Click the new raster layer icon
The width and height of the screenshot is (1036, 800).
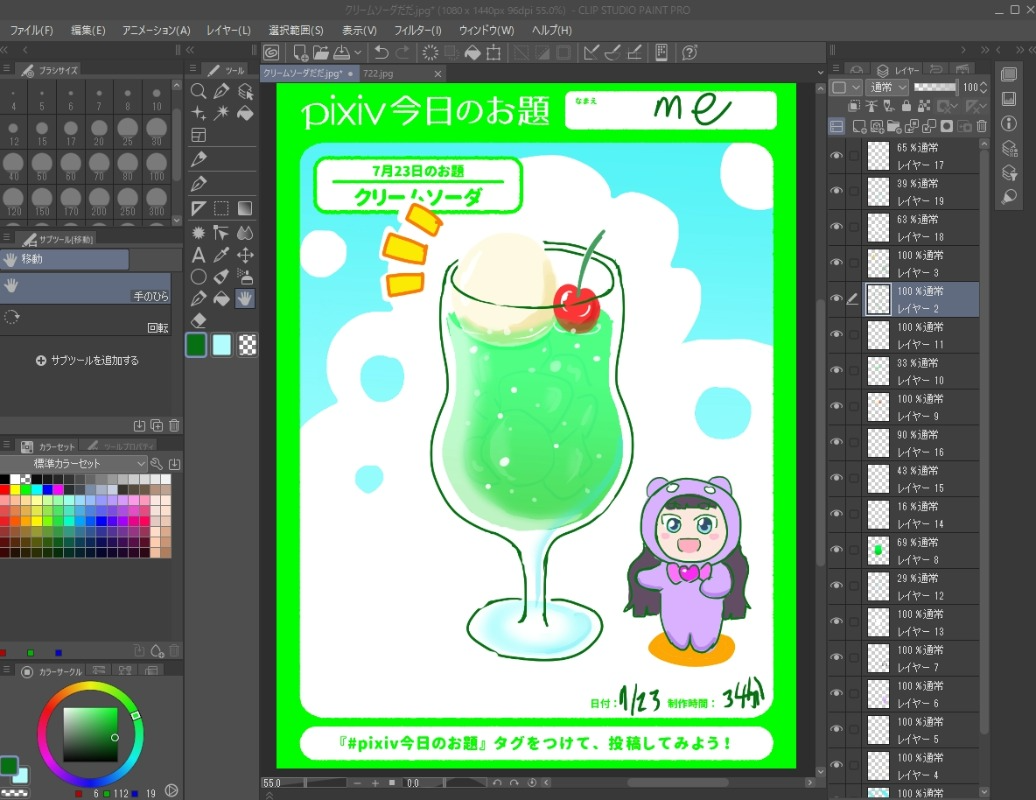pos(858,126)
